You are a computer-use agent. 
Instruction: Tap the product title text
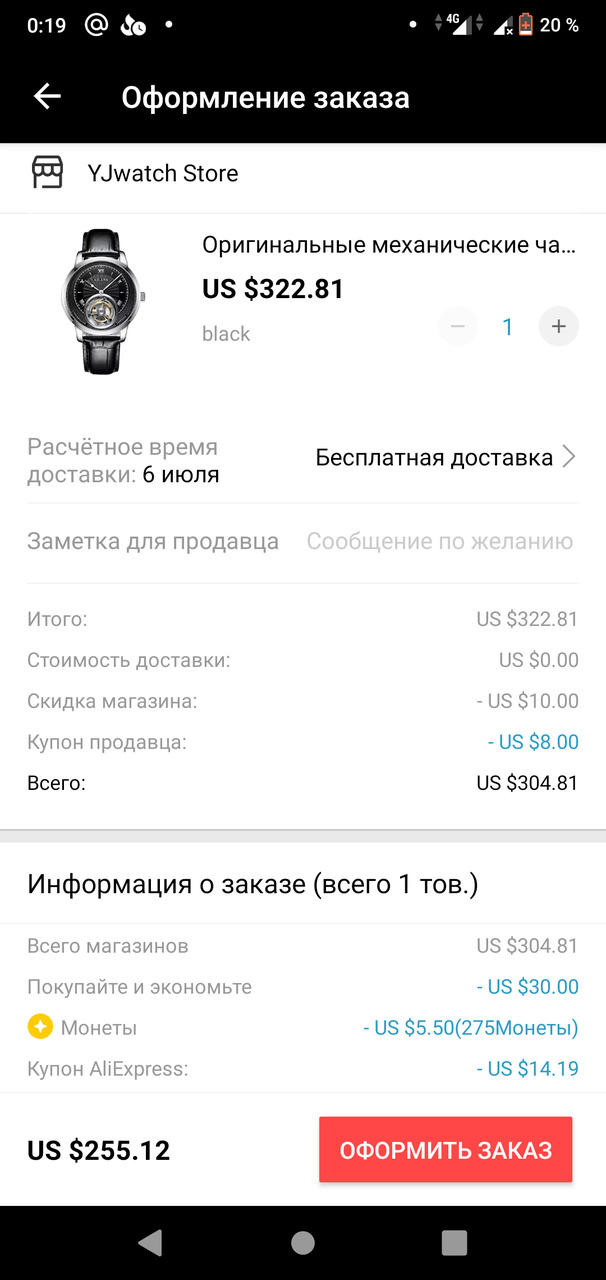click(x=390, y=245)
